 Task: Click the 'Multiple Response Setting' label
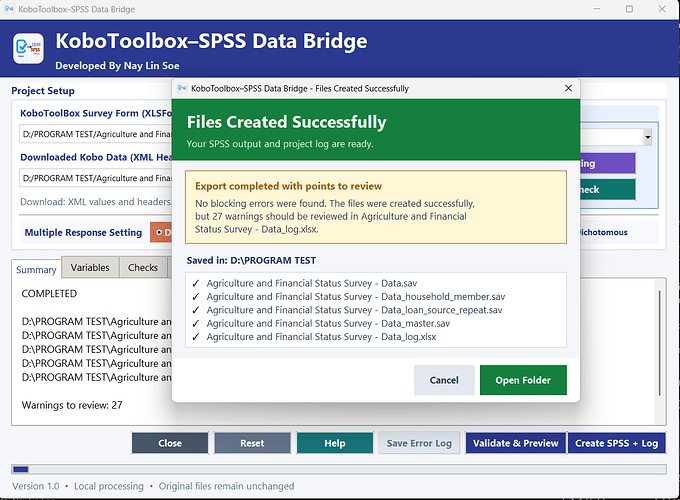point(83,232)
